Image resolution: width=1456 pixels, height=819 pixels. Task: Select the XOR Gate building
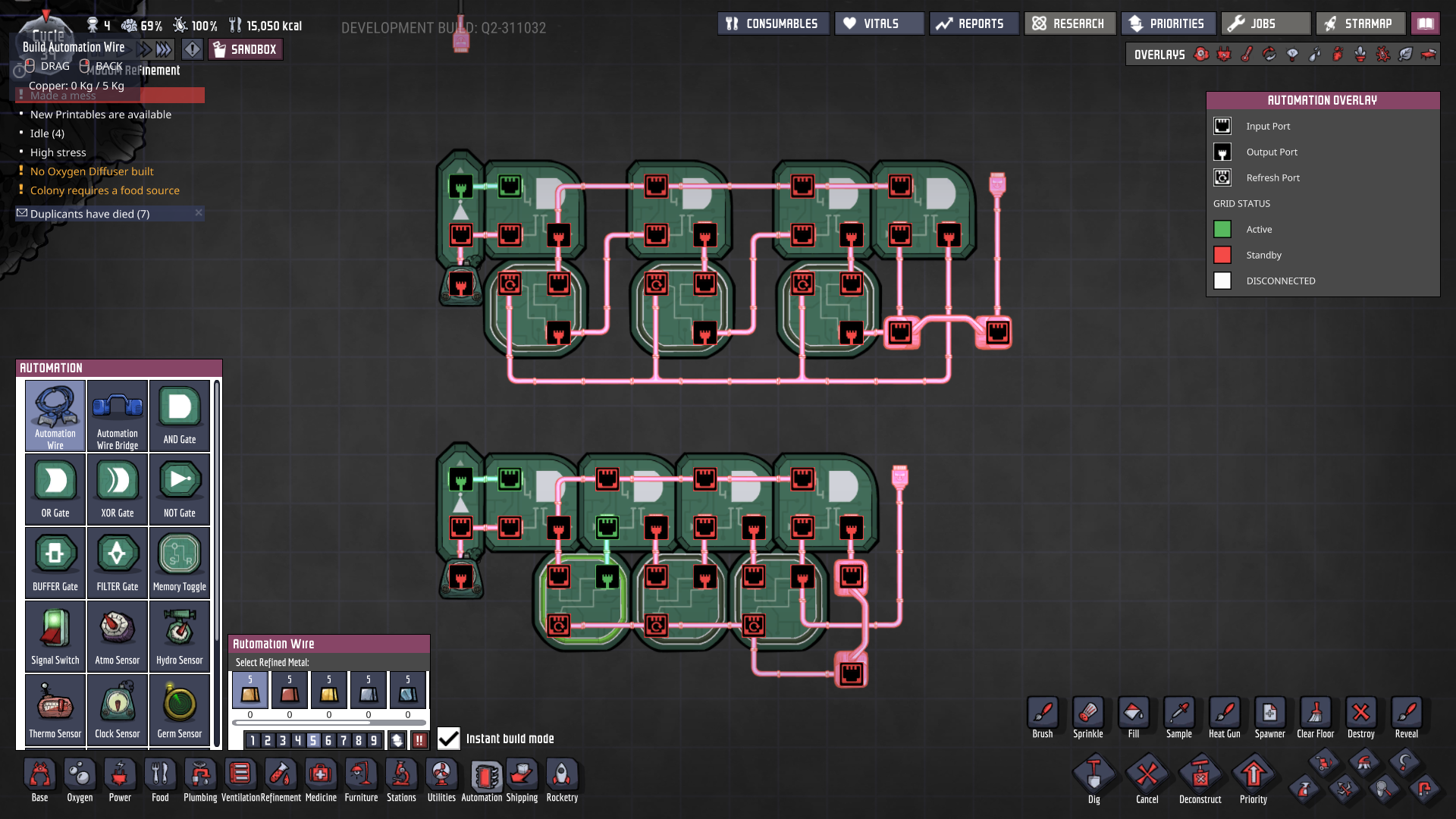(118, 488)
